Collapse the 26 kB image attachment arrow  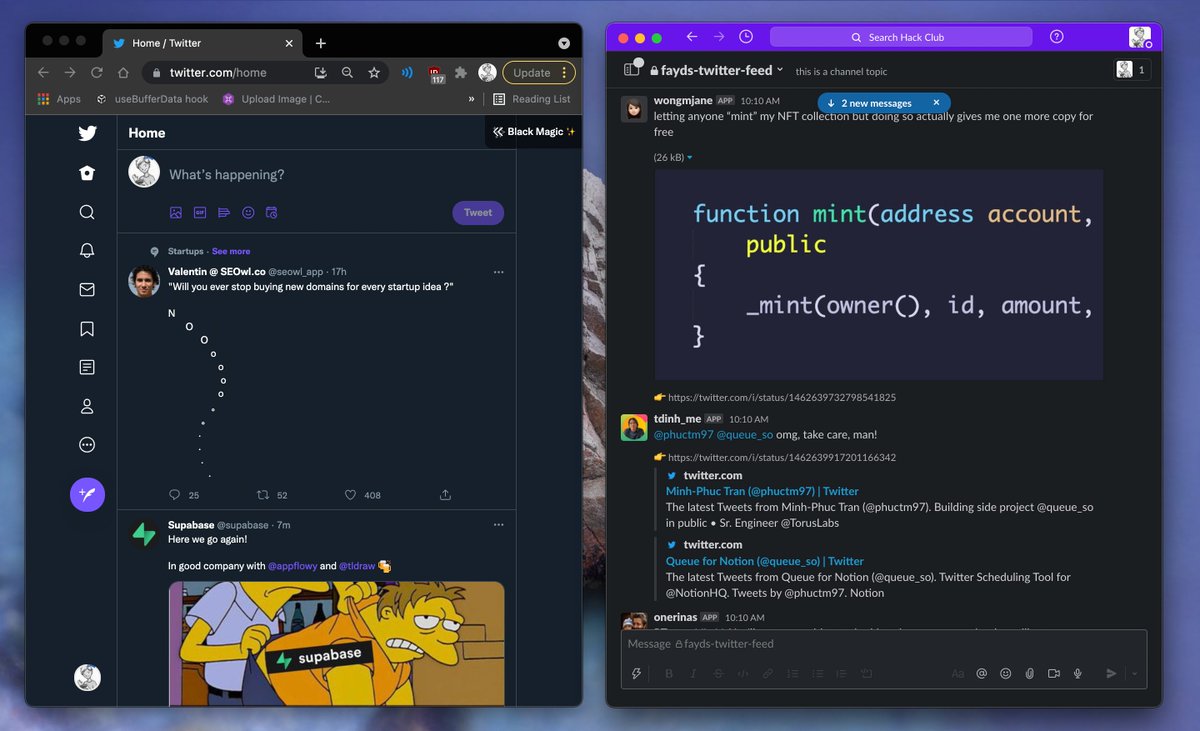click(689, 158)
